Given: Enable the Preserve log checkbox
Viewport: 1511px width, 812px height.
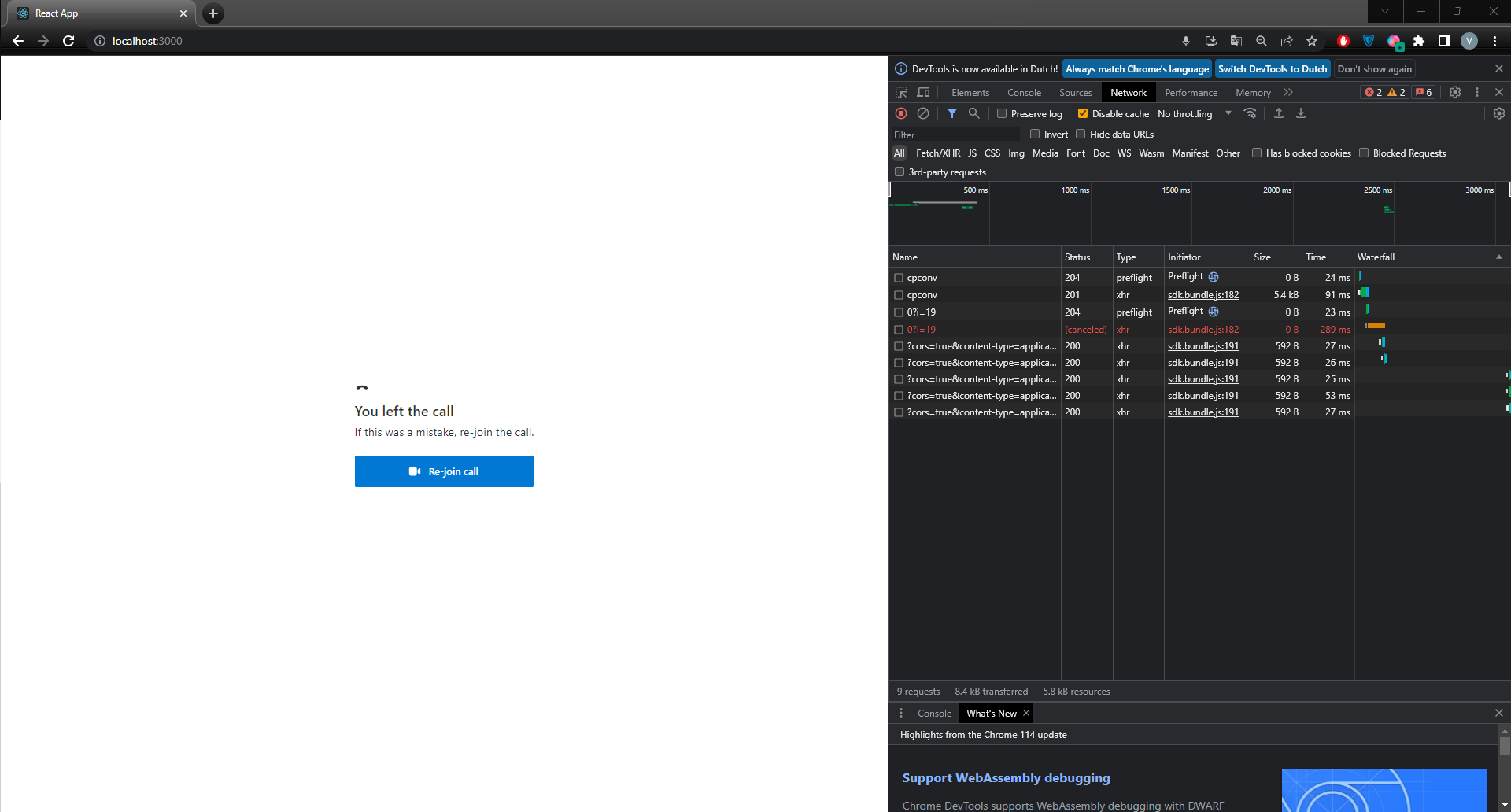Looking at the screenshot, I should pos(1001,113).
